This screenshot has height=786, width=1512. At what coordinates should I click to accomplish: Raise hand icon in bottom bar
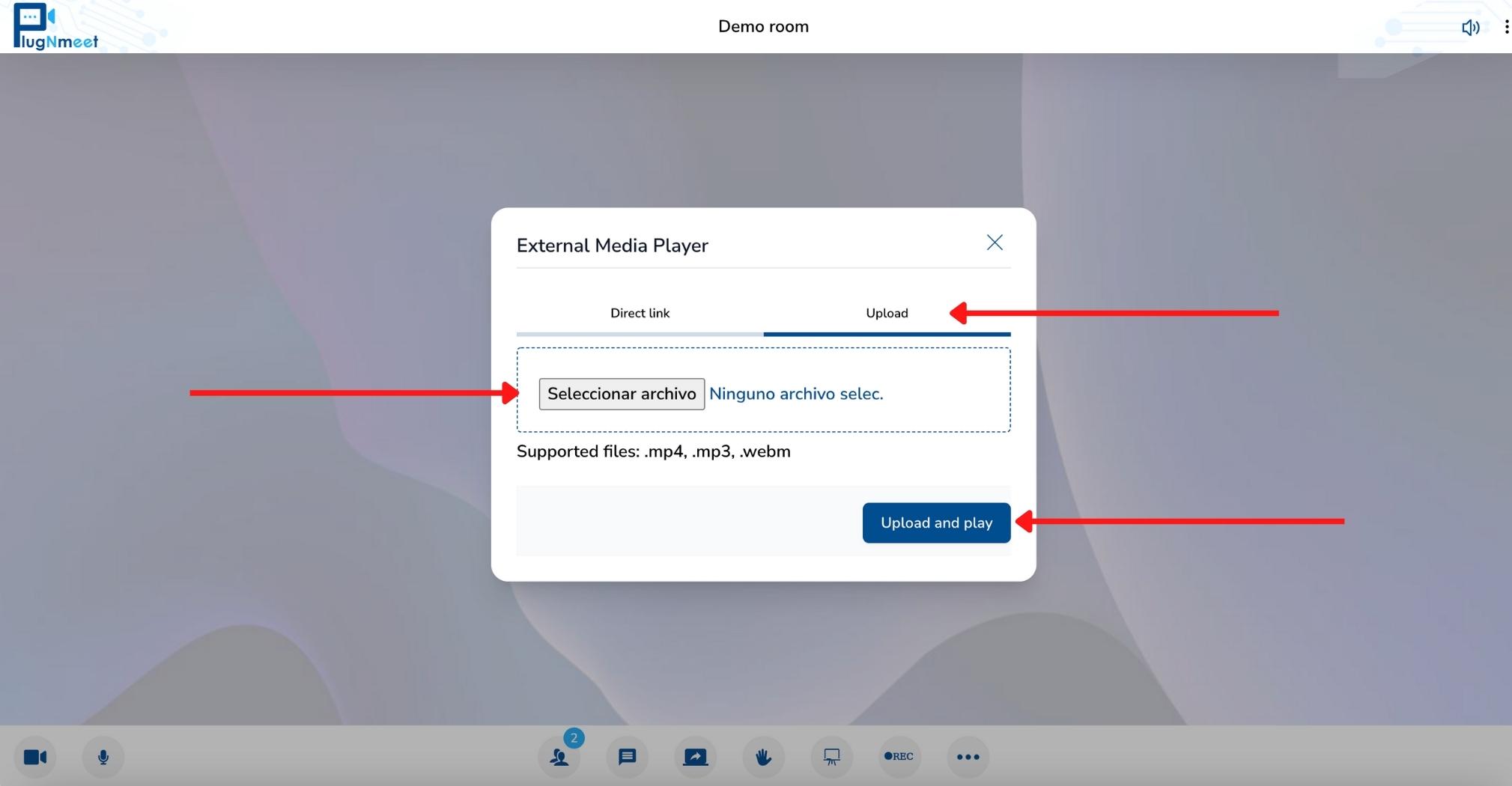(x=764, y=757)
